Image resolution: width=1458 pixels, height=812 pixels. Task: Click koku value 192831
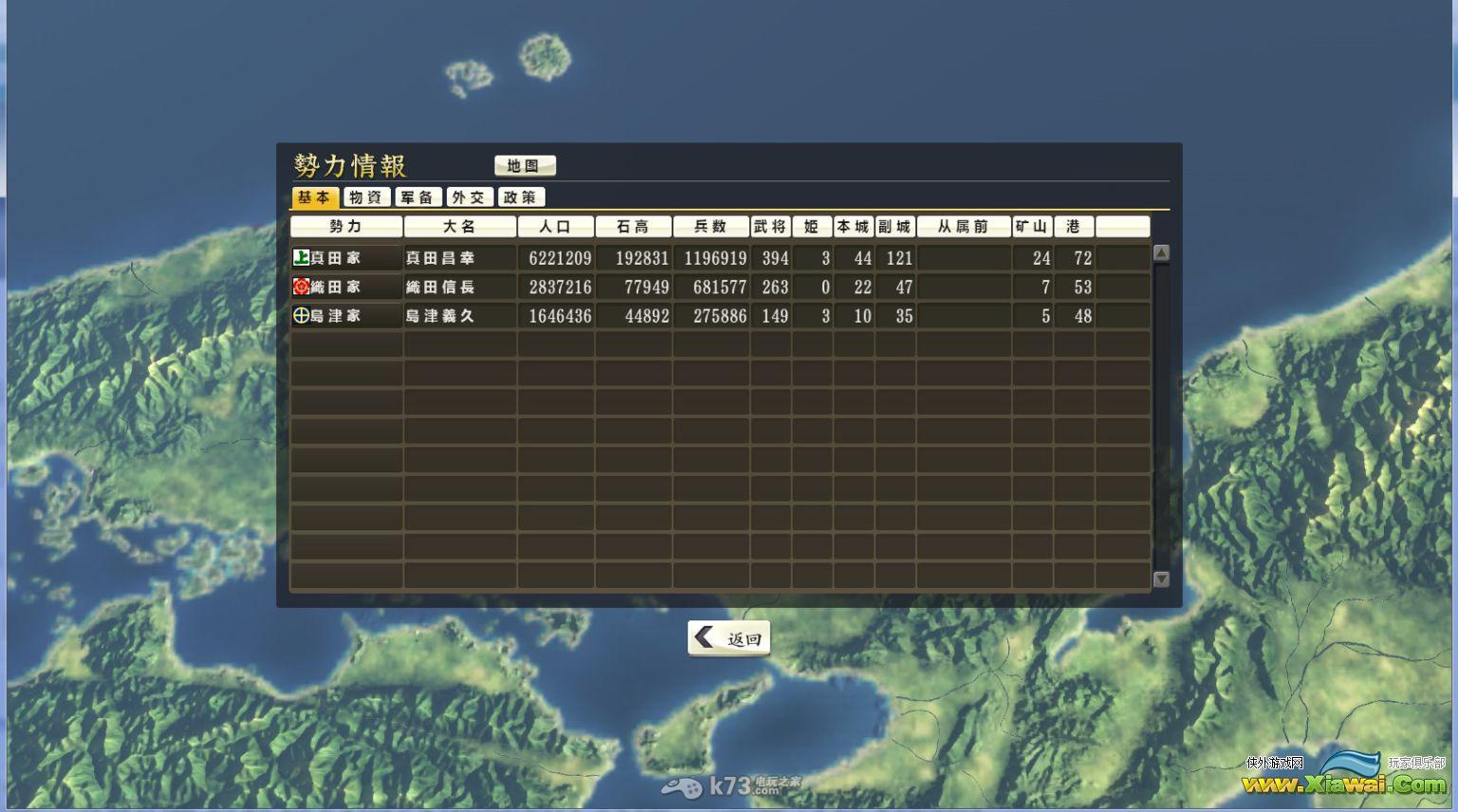pos(642,258)
